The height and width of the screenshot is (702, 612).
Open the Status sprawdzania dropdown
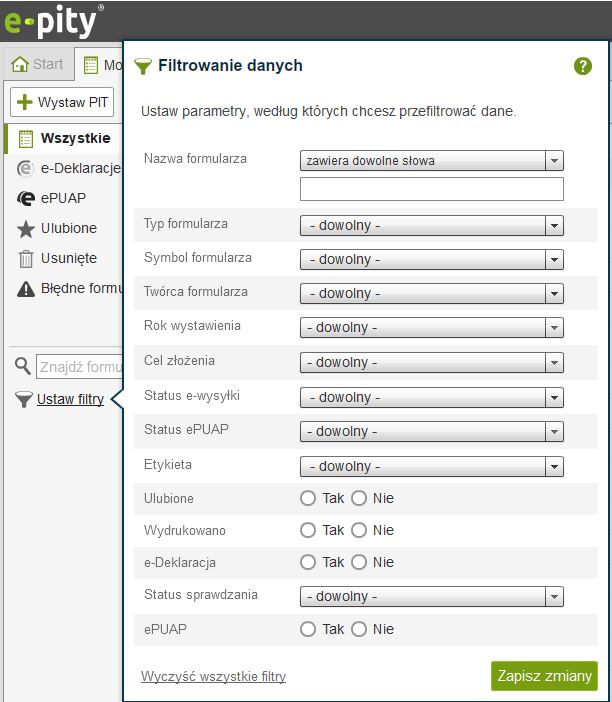point(431,597)
